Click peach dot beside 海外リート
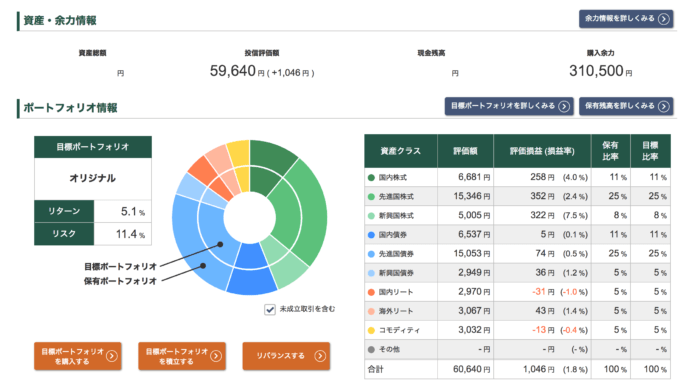The image size is (680, 389). point(371,311)
